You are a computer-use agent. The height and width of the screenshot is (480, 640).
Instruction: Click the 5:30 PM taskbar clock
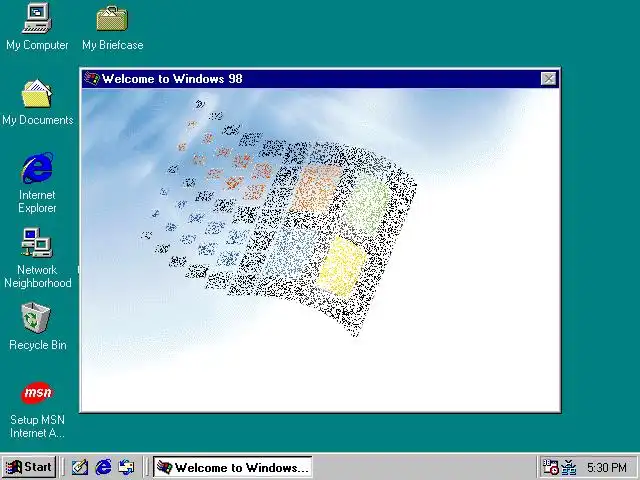pos(607,467)
